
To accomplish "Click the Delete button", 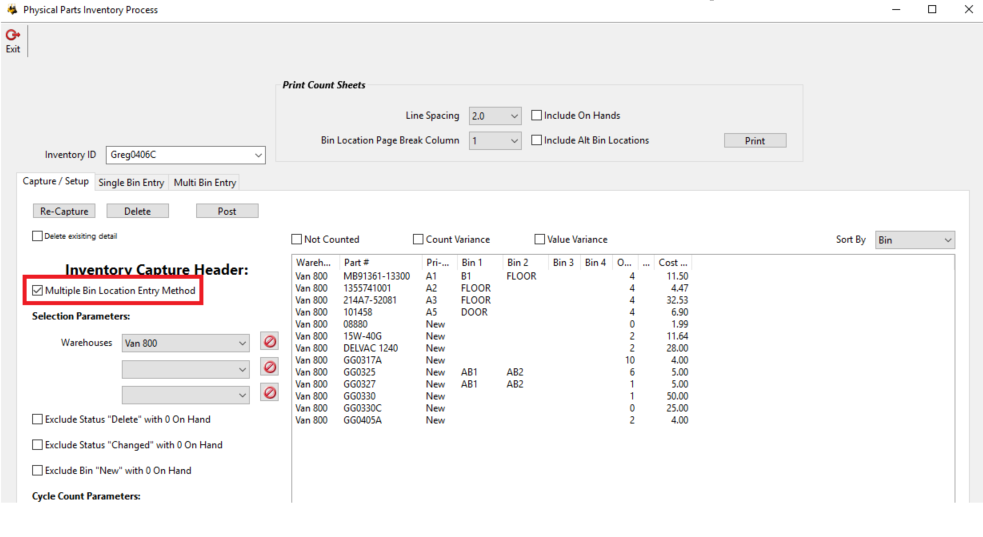I will click(x=137, y=211).
